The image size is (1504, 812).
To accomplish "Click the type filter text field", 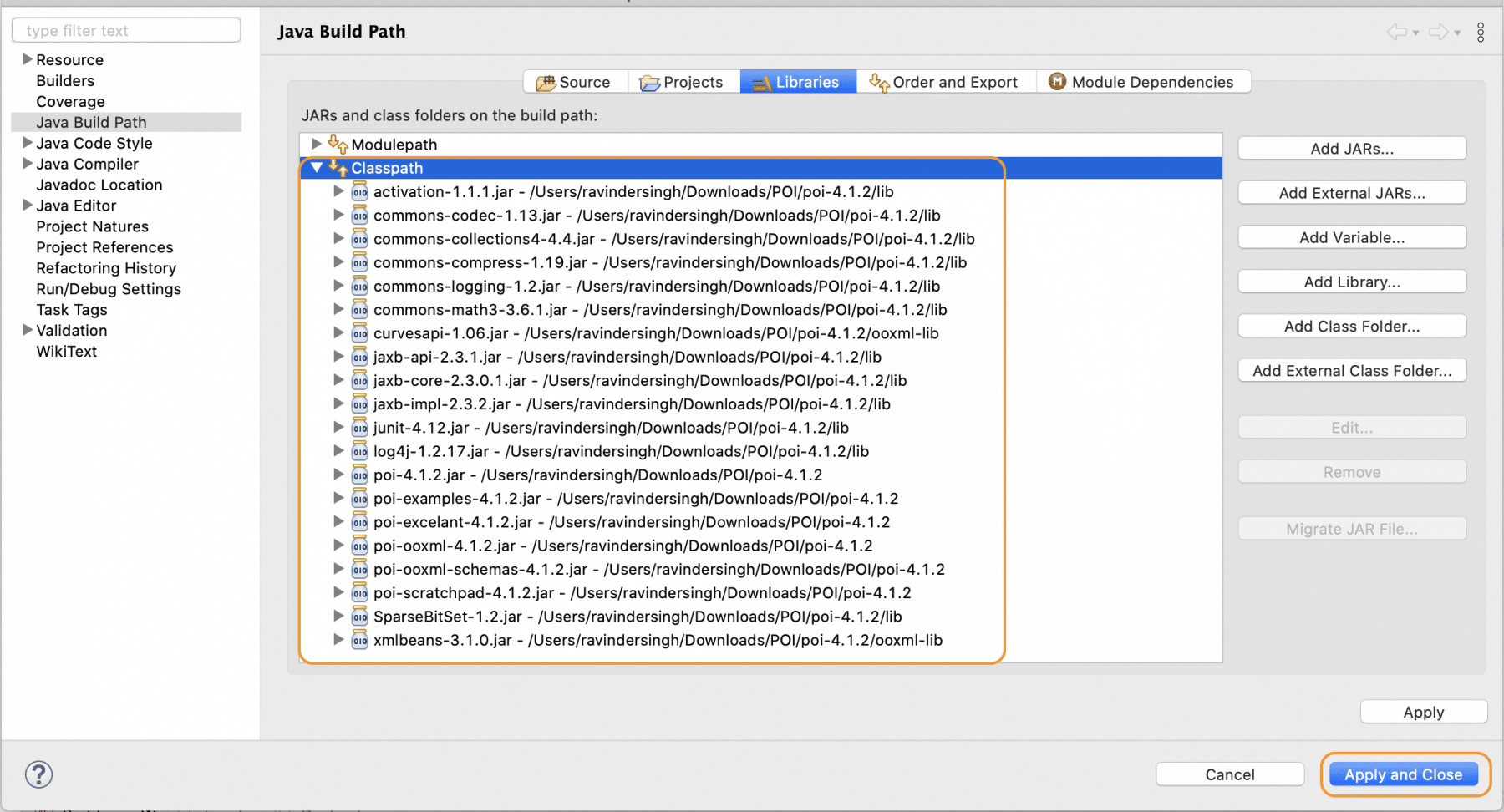I will [x=125, y=30].
